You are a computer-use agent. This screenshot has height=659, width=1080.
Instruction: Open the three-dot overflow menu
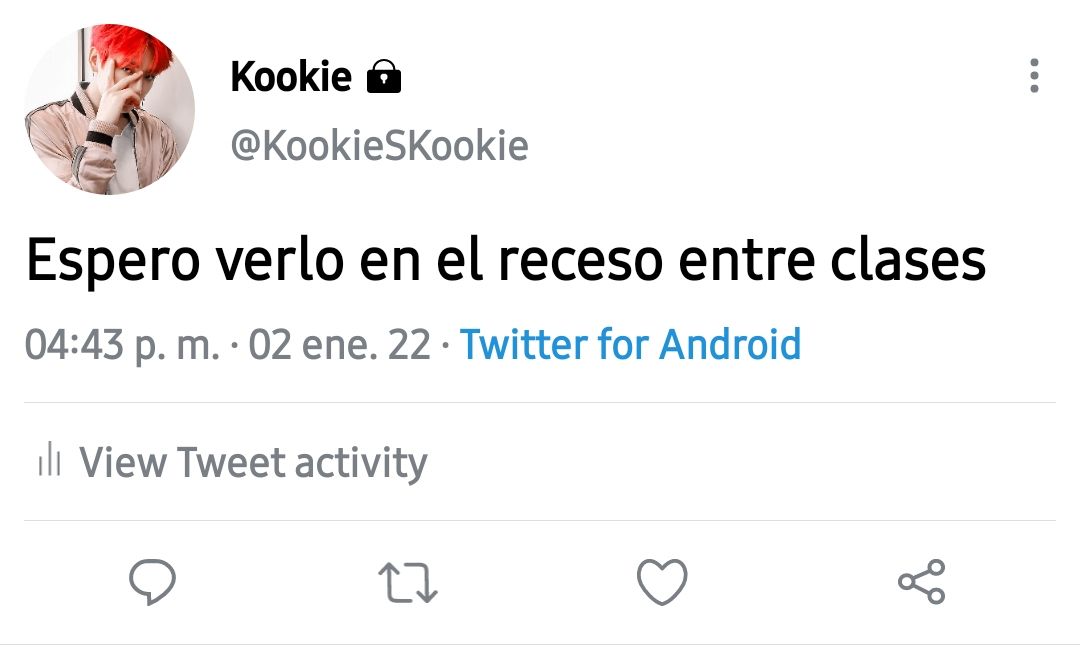(x=1034, y=76)
